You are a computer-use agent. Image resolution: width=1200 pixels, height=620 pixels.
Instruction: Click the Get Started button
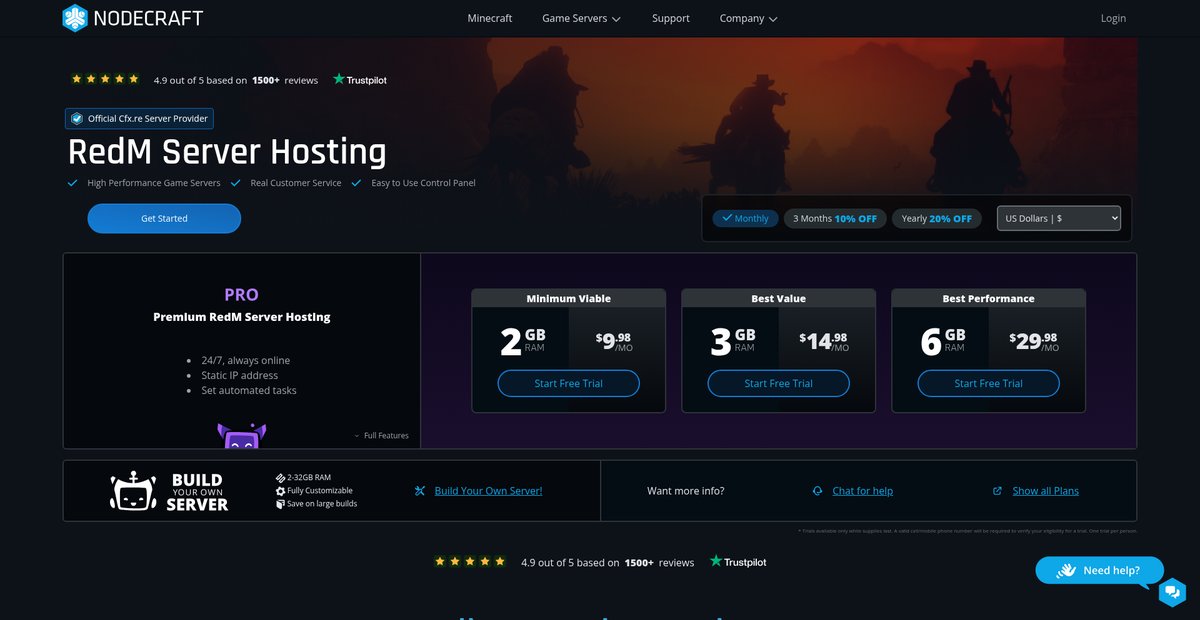pyautogui.click(x=164, y=218)
